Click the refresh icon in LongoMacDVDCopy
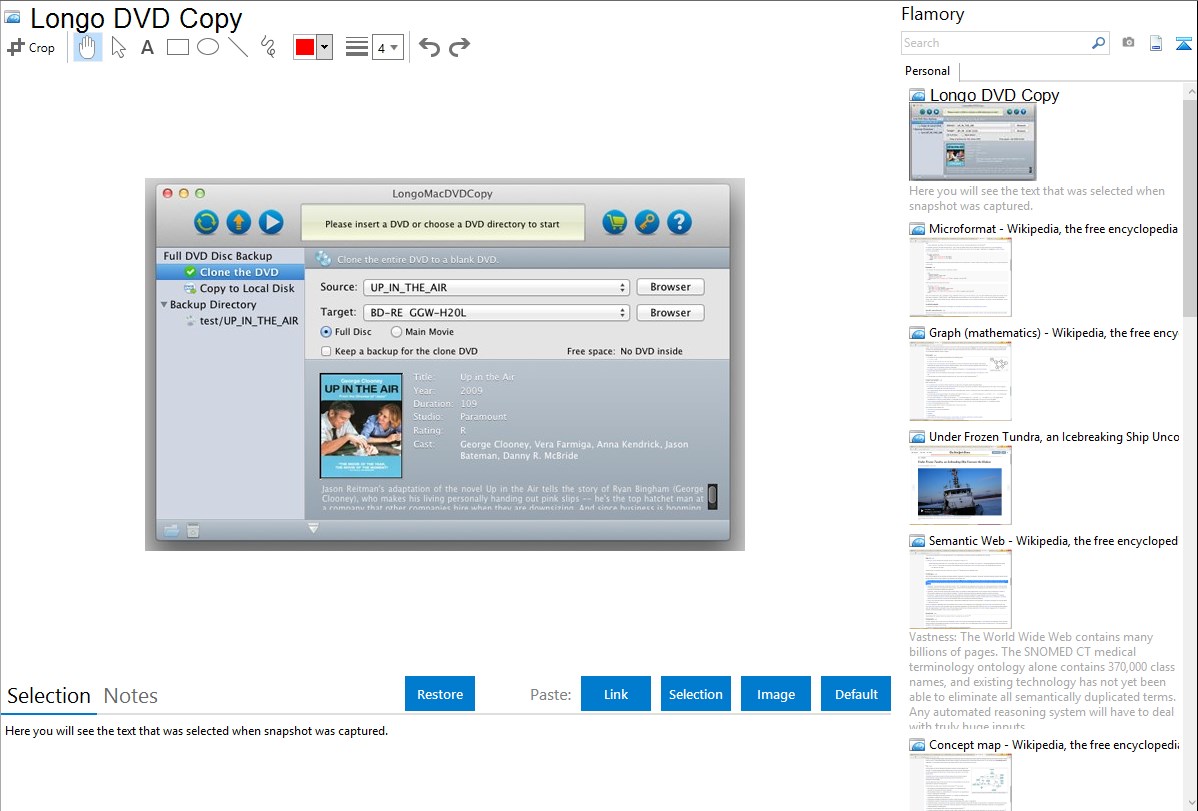Image resolution: width=1198 pixels, height=811 pixels. pyautogui.click(x=206, y=222)
